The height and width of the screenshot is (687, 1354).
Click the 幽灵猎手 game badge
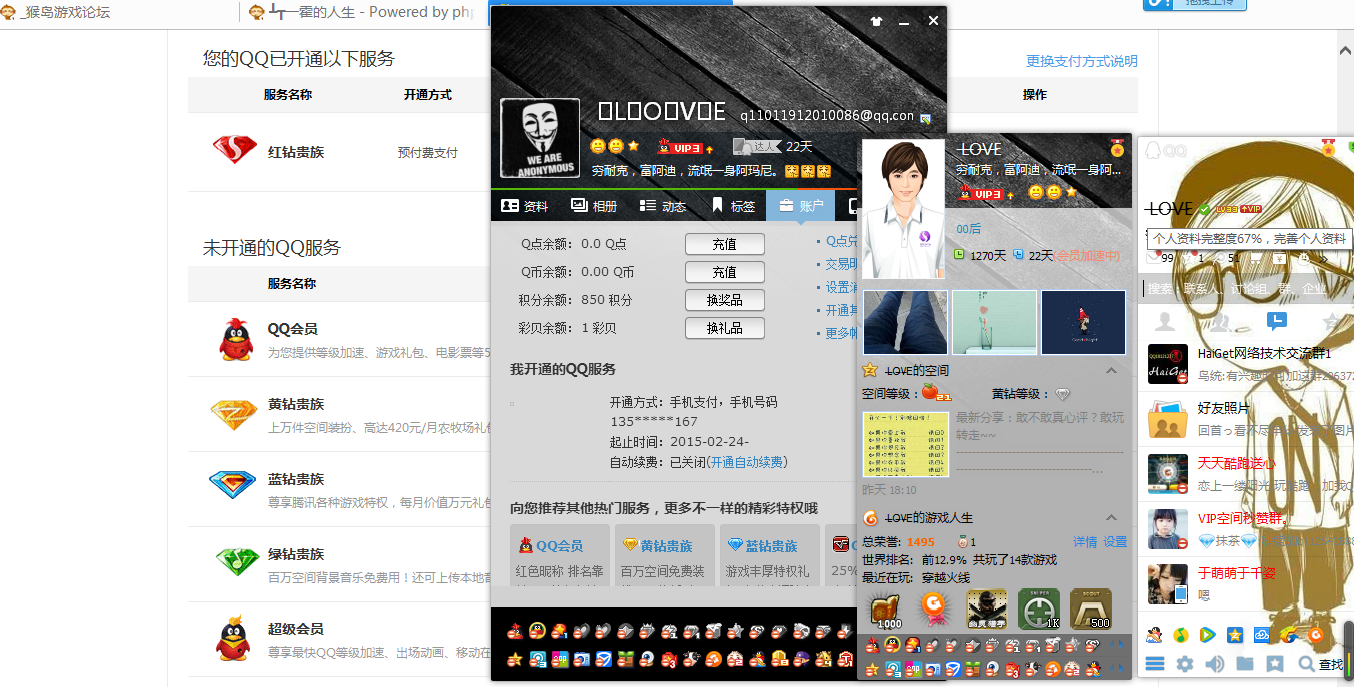point(987,609)
